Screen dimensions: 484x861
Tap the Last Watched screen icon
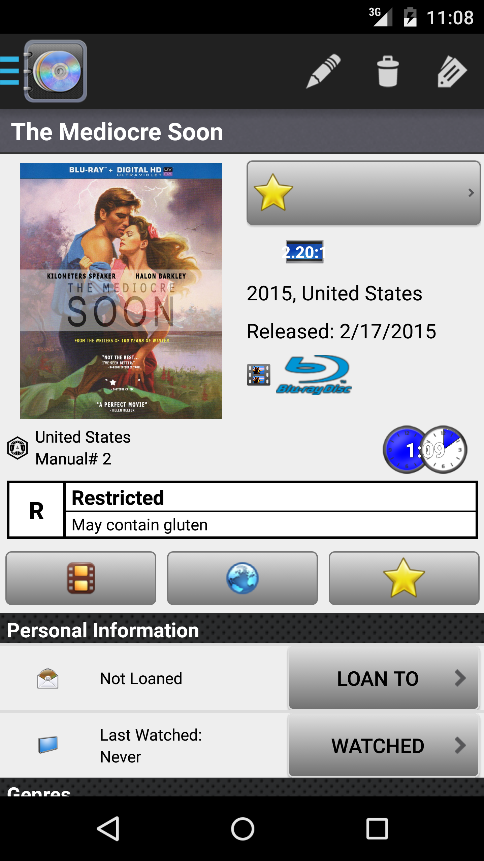pos(48,745)
